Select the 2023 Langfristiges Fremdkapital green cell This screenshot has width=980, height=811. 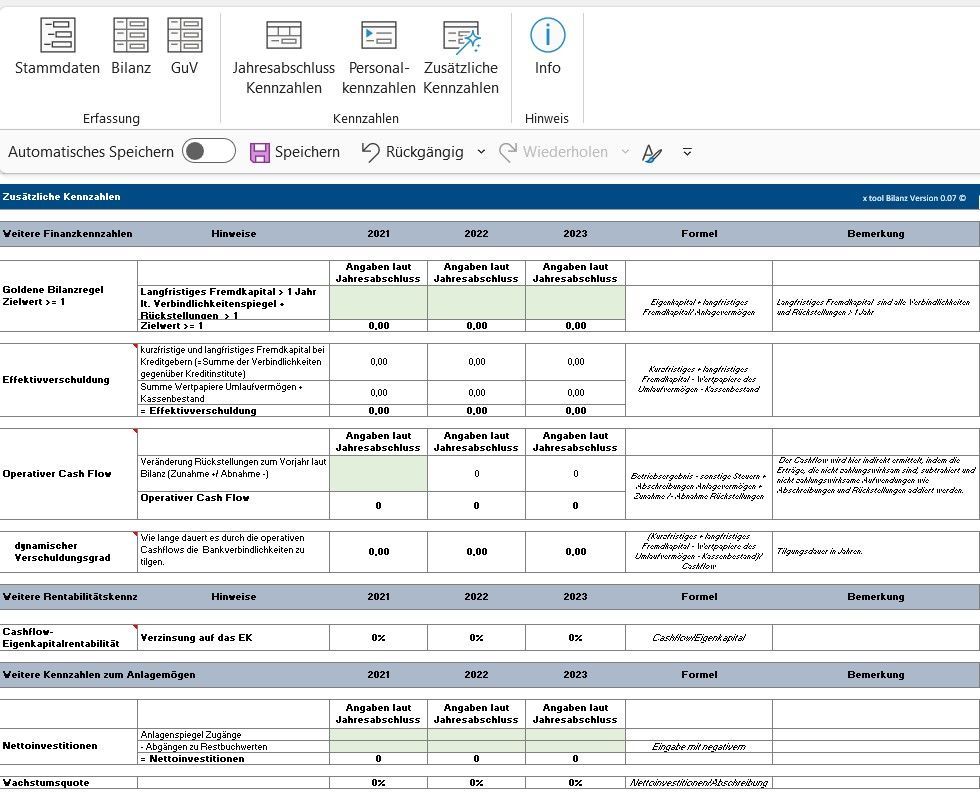[576, 302]
